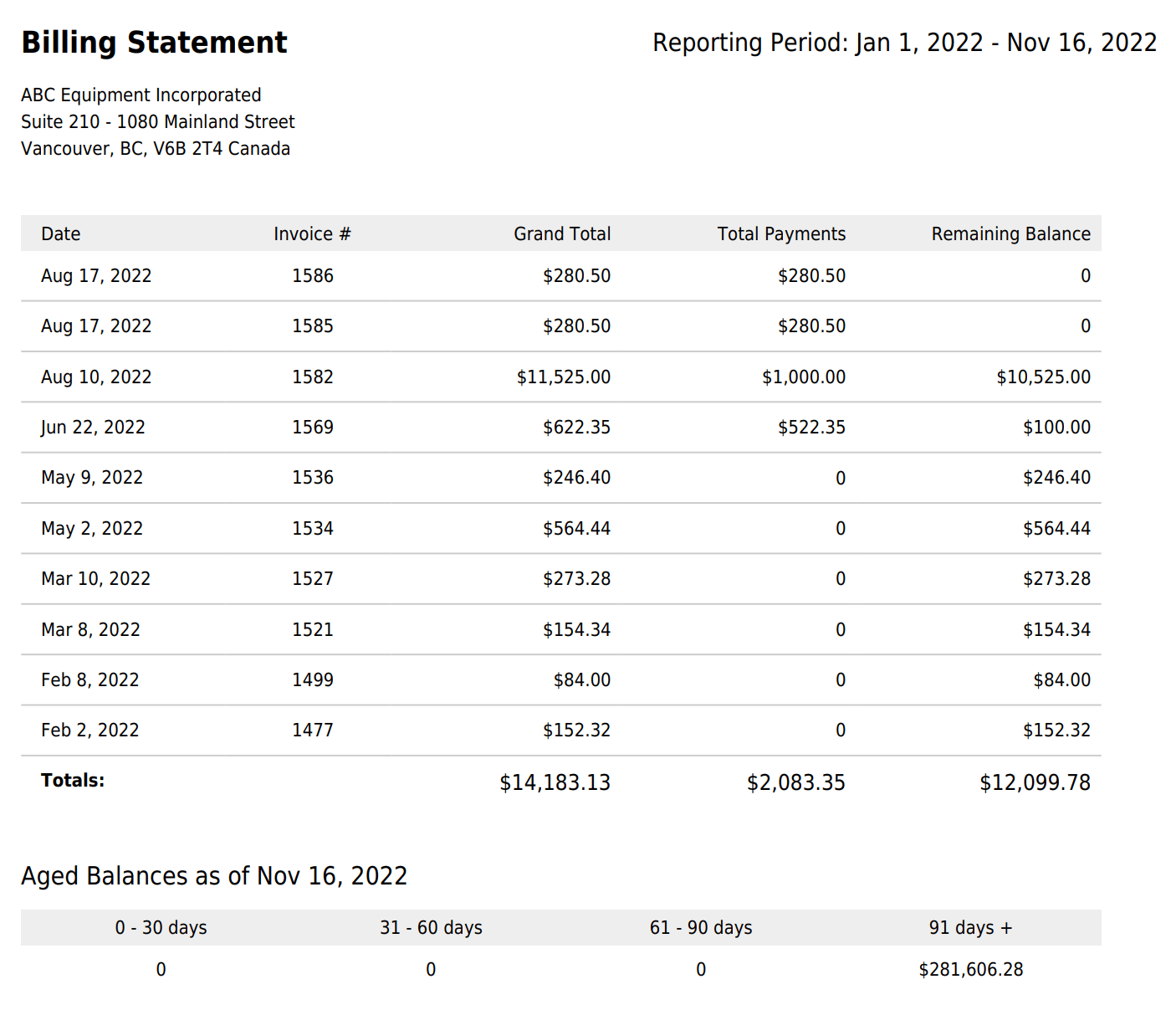Click the Remaining Balance column header
The width and height of the screenshot is (1176, 1010).
[1010, 234]
